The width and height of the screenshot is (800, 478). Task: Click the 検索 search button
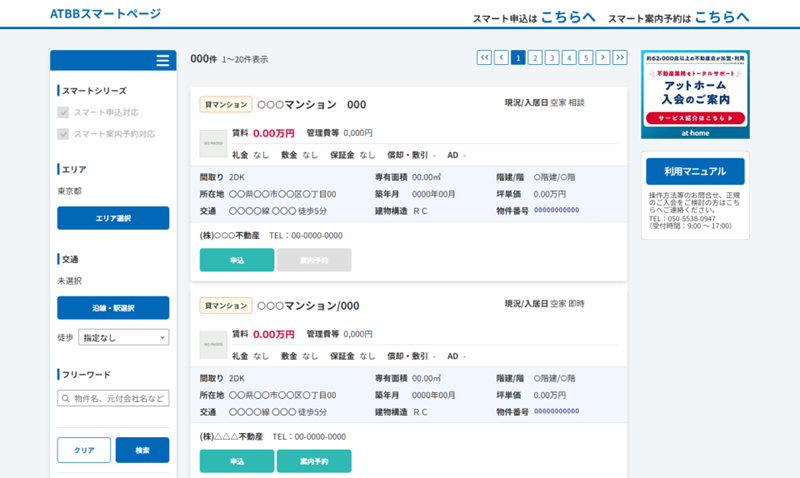pyautogui.click(x=142, y=450)
